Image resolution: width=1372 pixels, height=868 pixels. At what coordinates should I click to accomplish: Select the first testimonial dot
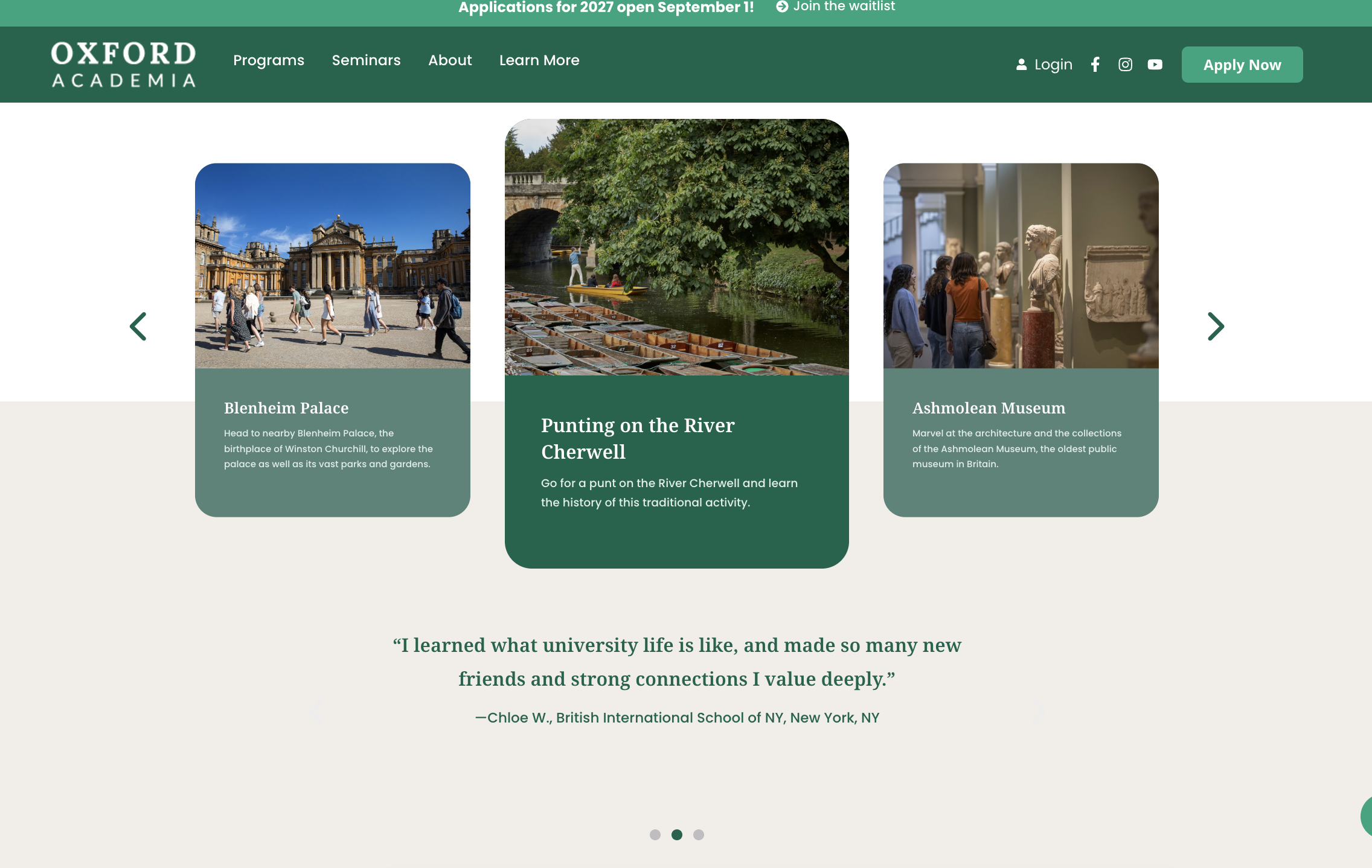pyautogui.click(x=655, y=835)
